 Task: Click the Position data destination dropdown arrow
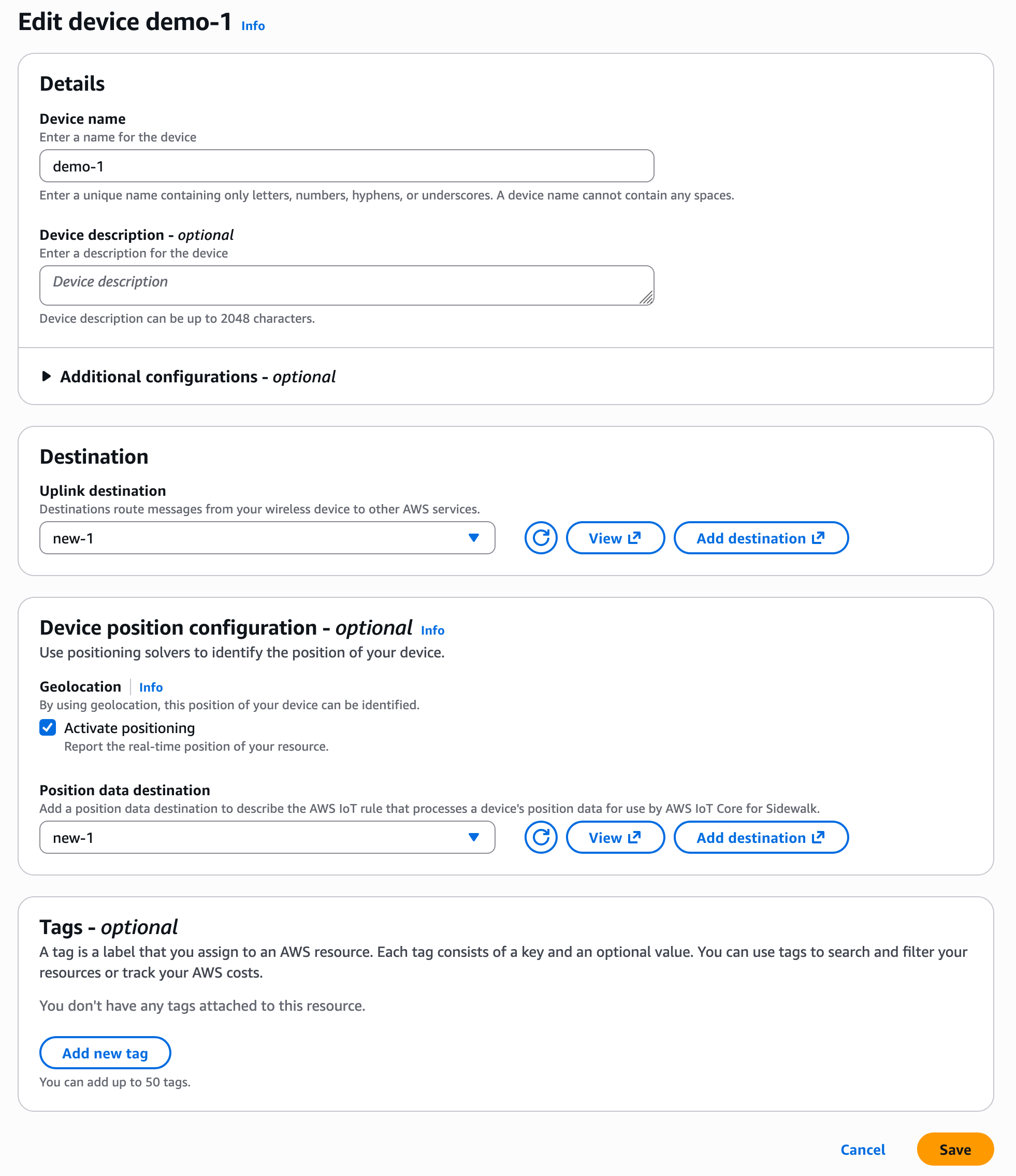point(474,837)
